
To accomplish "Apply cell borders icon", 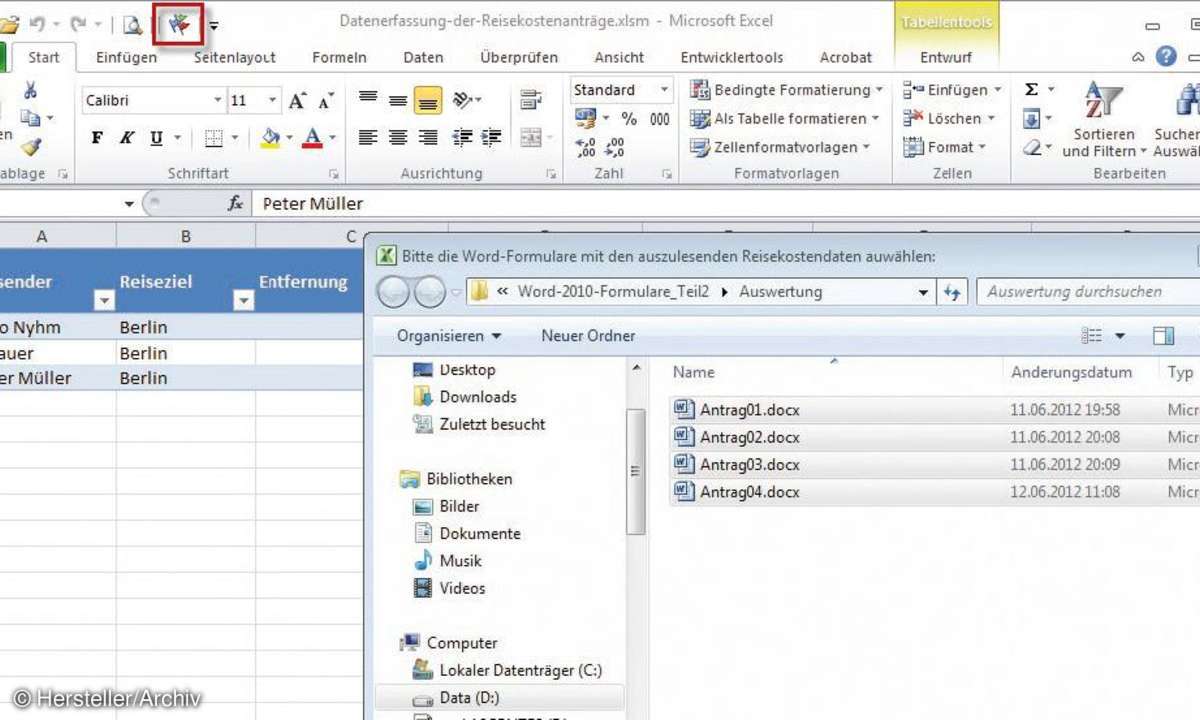I will pos(213,138).
